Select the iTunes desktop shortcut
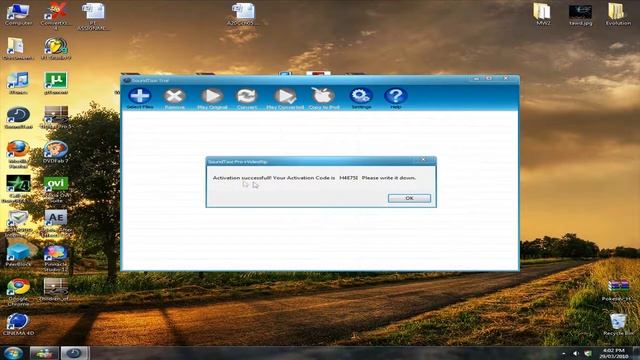Viewport: 640px width, 360px height. (x=18, y=83)
